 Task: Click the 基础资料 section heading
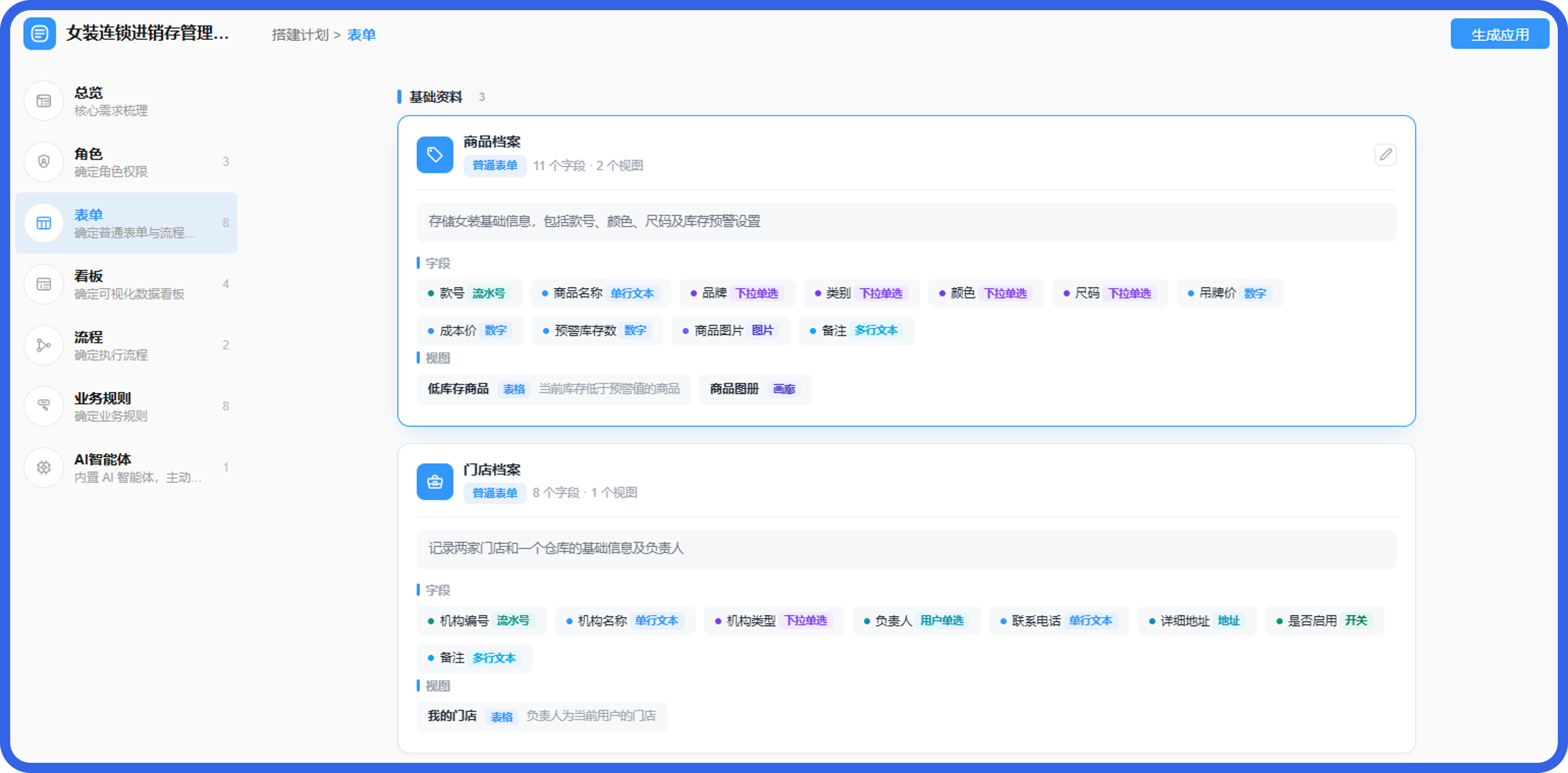point(435,97)
